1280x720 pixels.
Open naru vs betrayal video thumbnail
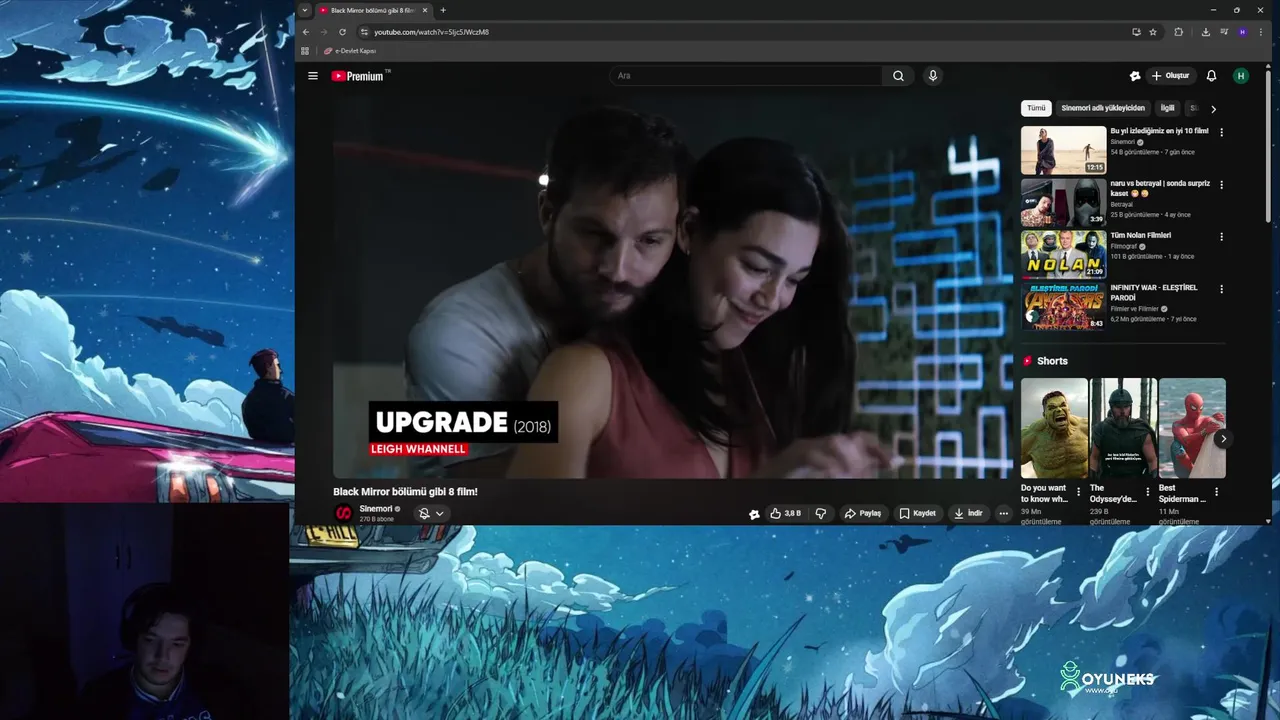pos(1063,203)
